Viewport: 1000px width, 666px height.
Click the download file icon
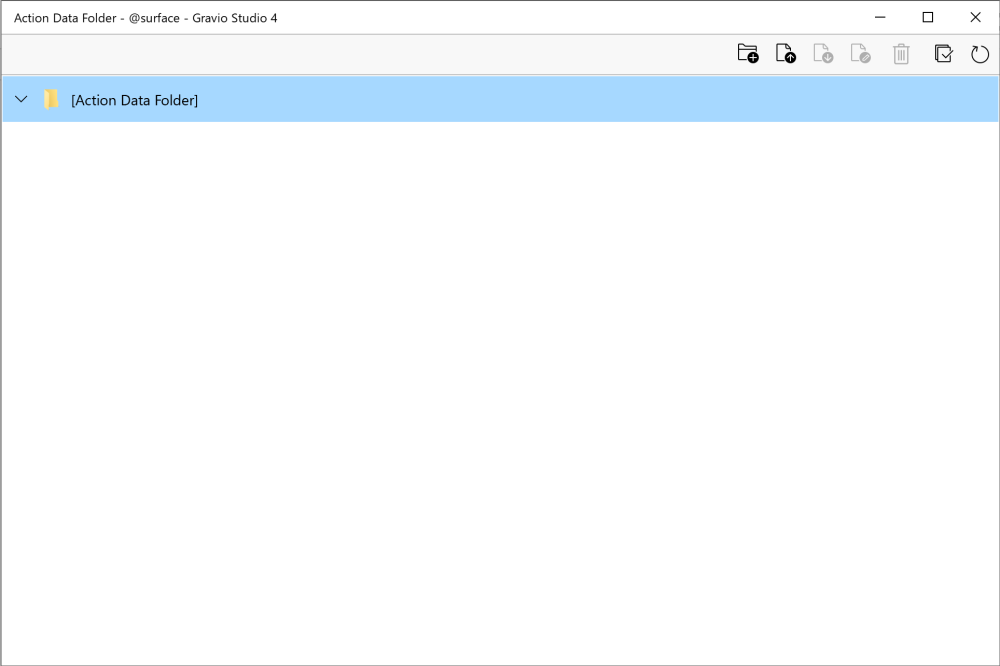click(824, 53)
